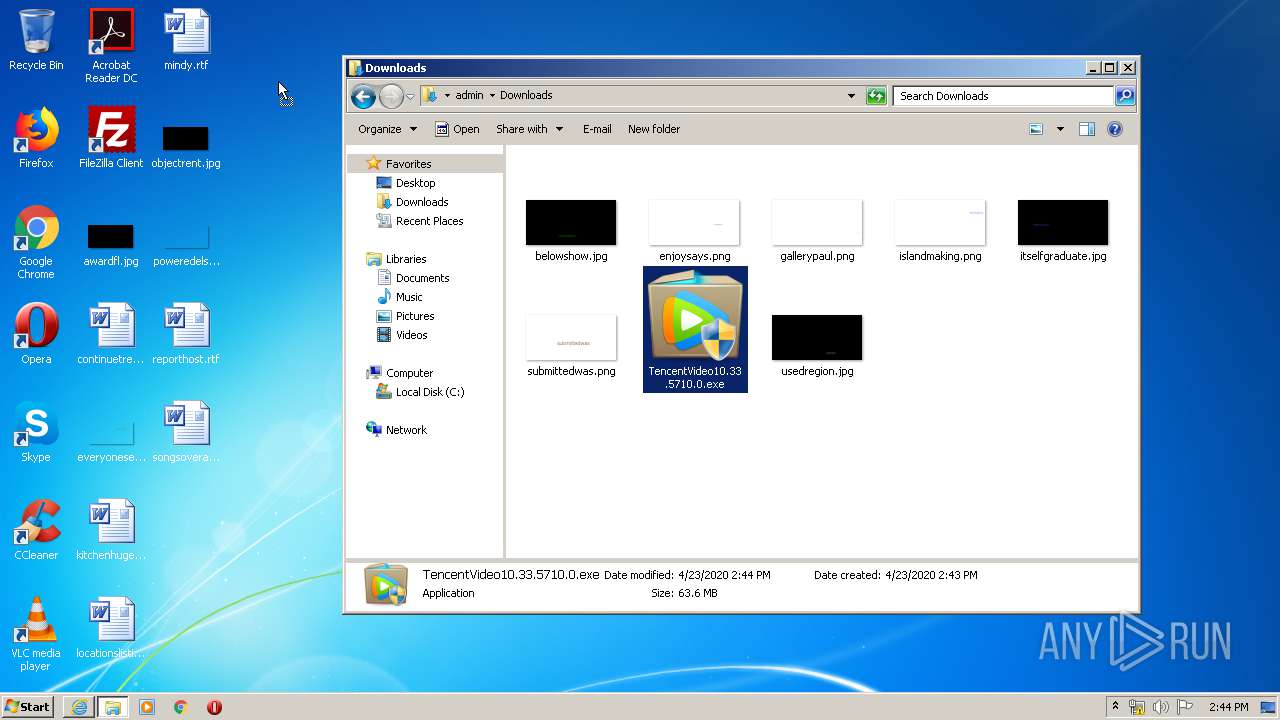Change your view icon button
1280x720 pixels.
[1036, 129]
